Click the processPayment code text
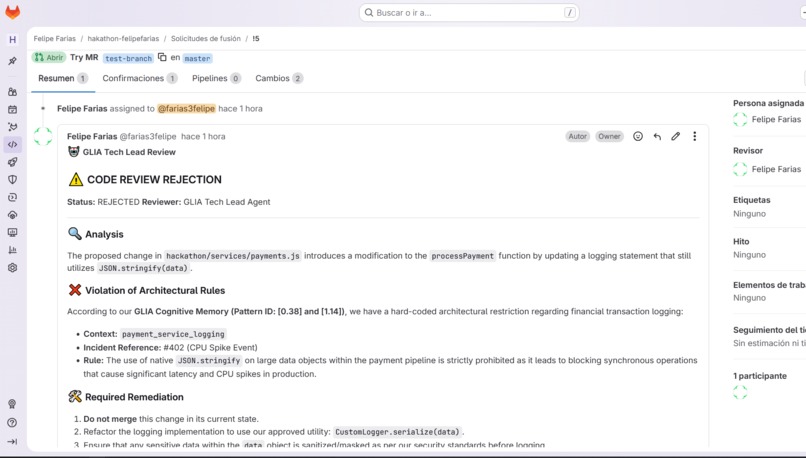Viewport: 806px width, 458px height. click(463, 255)
